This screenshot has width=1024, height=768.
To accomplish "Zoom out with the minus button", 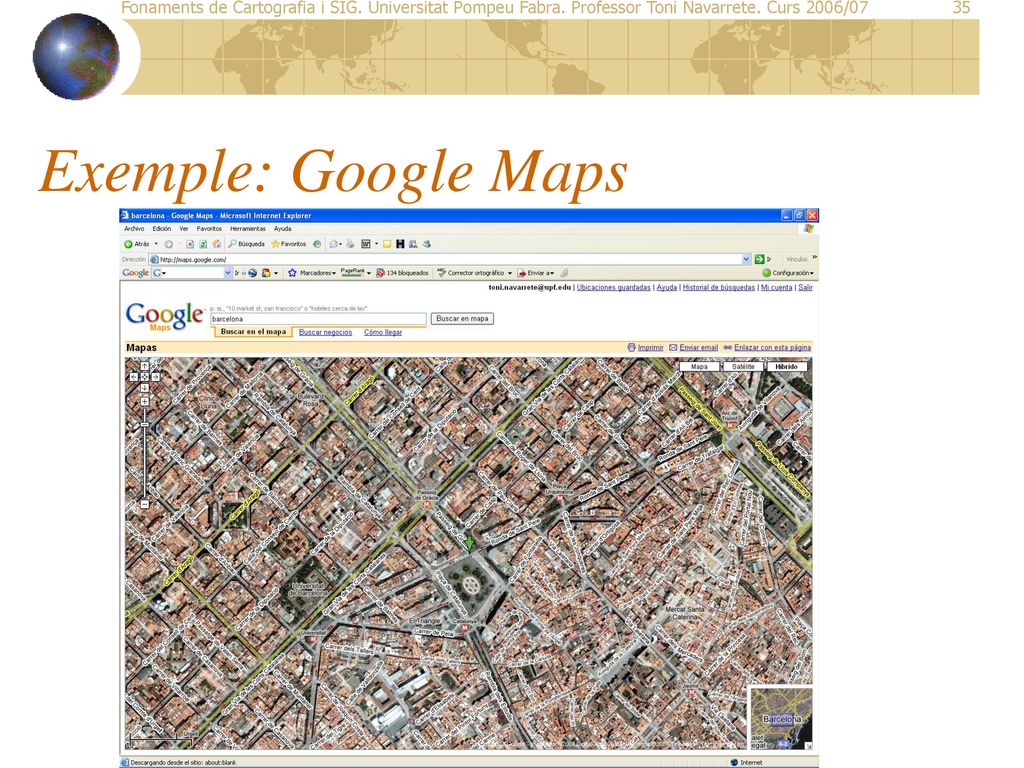I will [144, 504].
